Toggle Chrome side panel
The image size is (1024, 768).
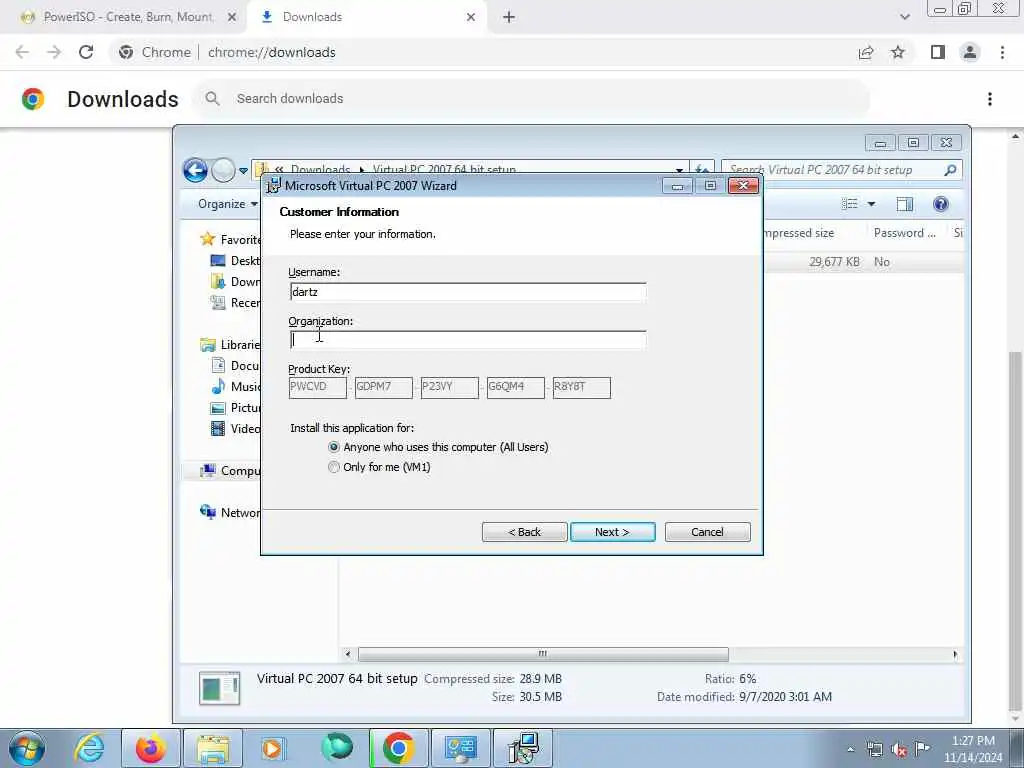938,52
